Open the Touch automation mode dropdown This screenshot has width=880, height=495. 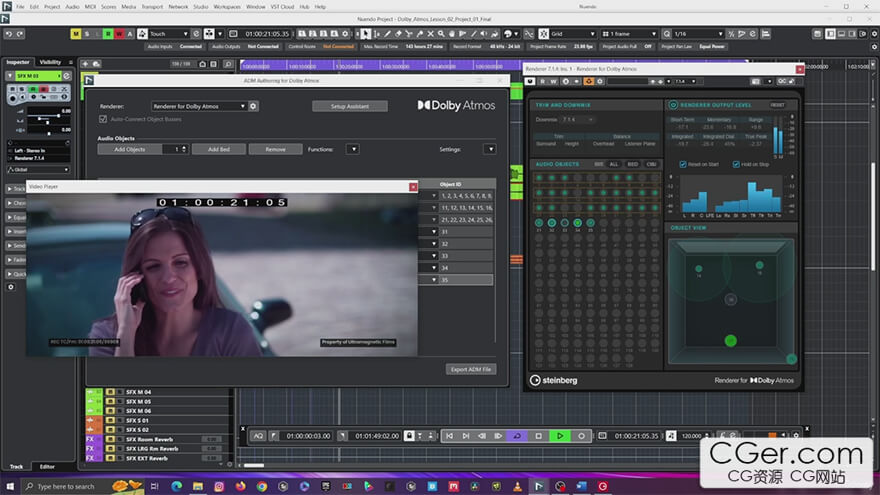point(168,34)
